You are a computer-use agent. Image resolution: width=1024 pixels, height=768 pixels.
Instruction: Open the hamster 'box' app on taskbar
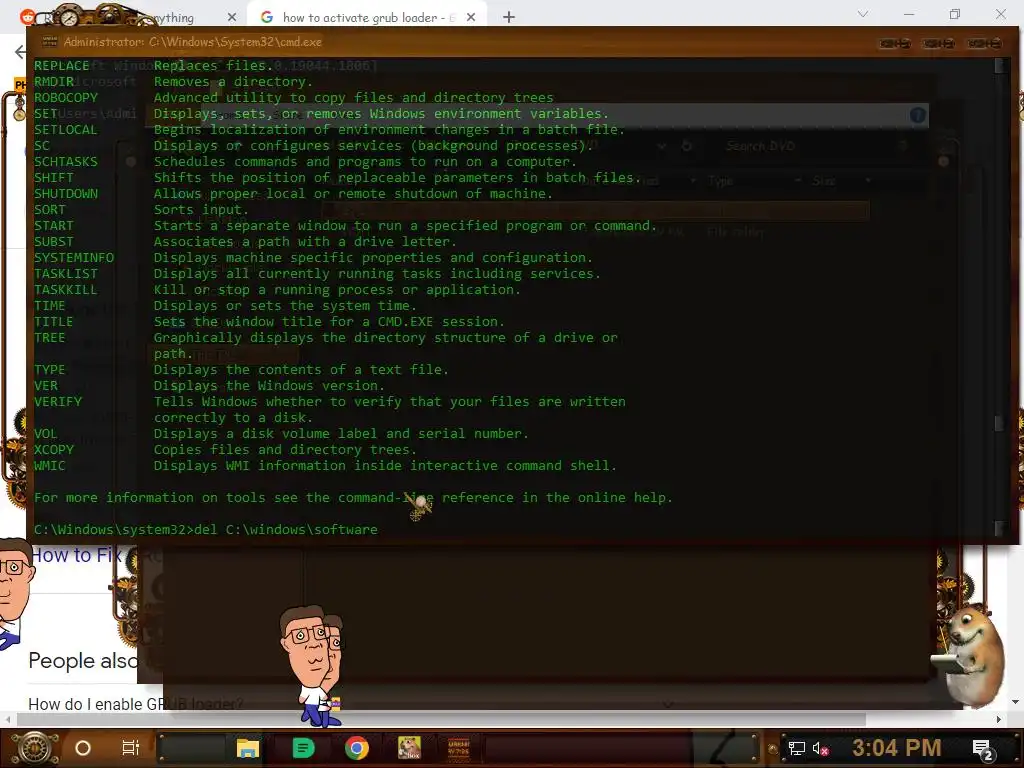(x=409, y=748)
